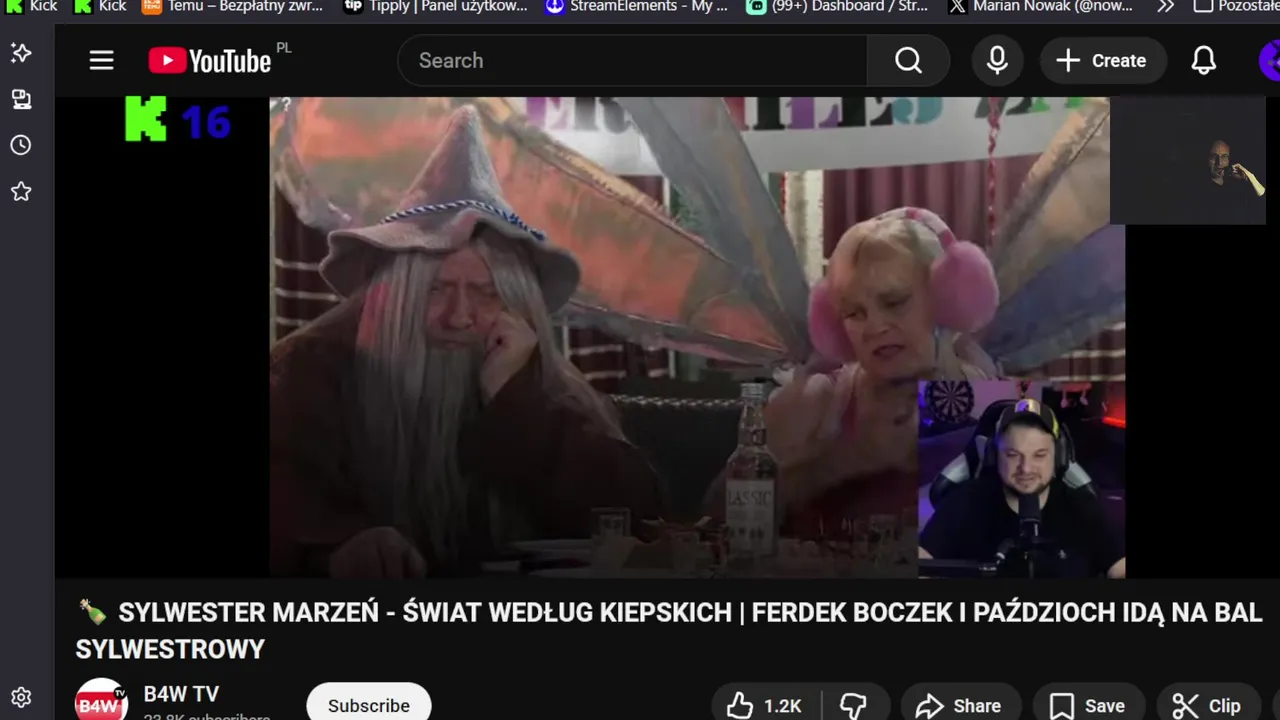
Task: Subscribe to B4W TV
Action: 369,704
